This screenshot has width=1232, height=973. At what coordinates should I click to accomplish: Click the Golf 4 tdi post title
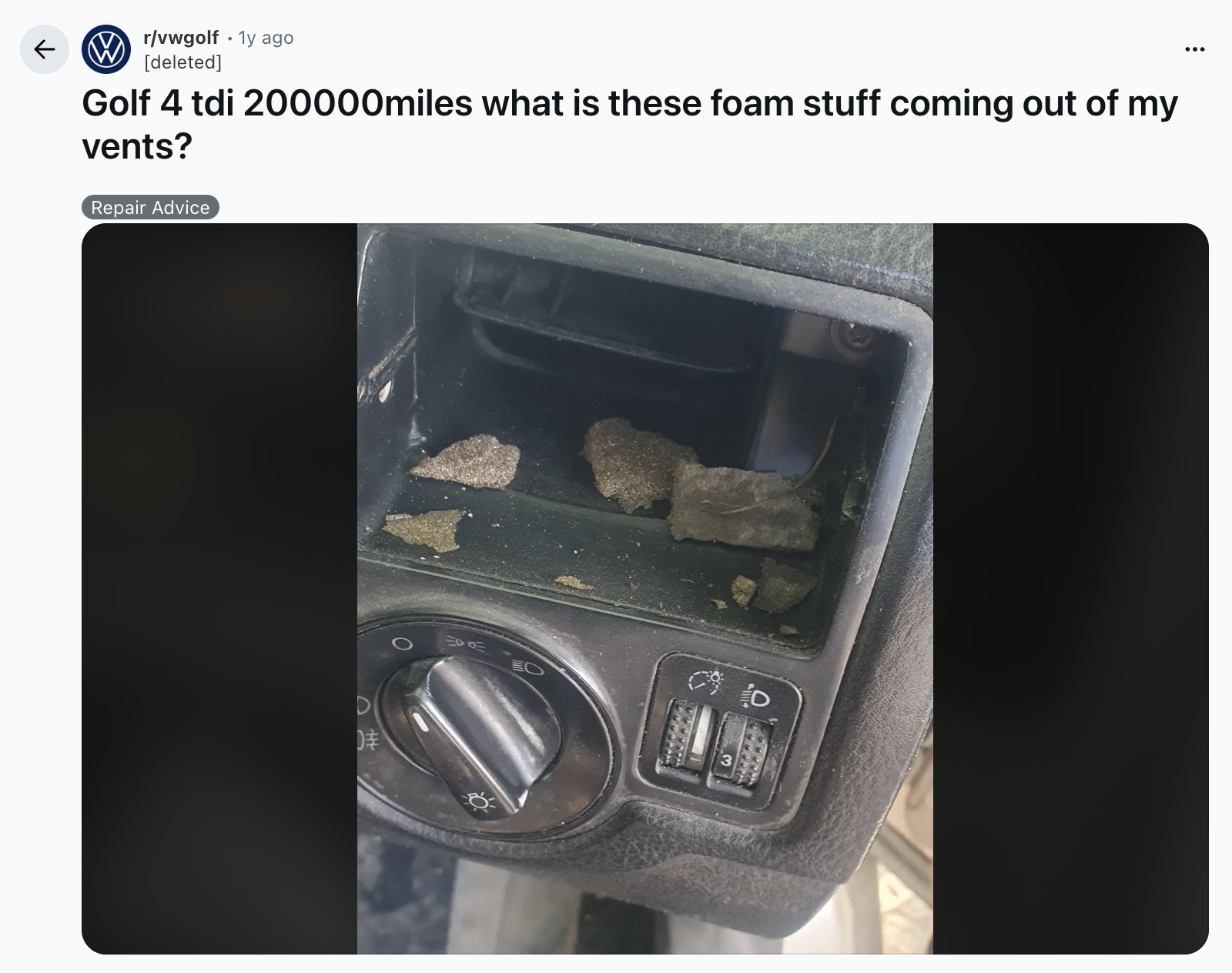[x=630, y=124]
